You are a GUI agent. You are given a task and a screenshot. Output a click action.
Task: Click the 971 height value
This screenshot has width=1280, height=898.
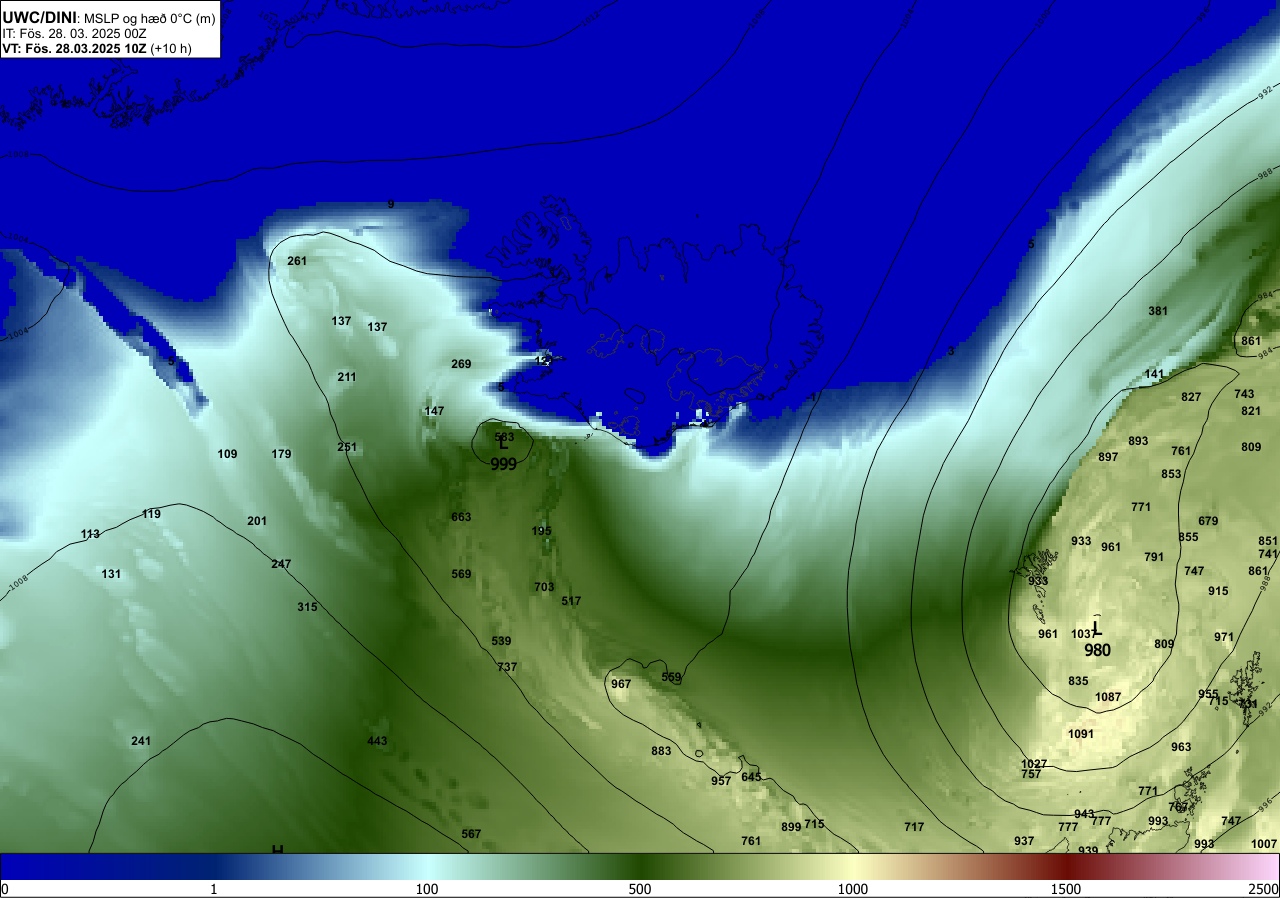coord(1224,637)
